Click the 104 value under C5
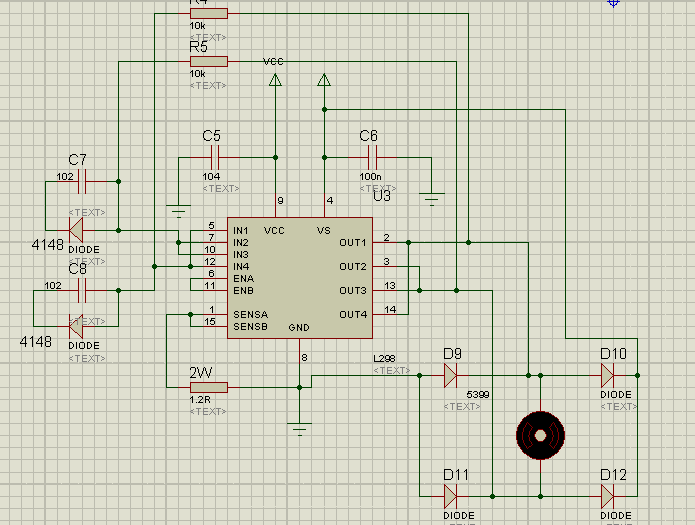The image size is (695, 525). 211,176
